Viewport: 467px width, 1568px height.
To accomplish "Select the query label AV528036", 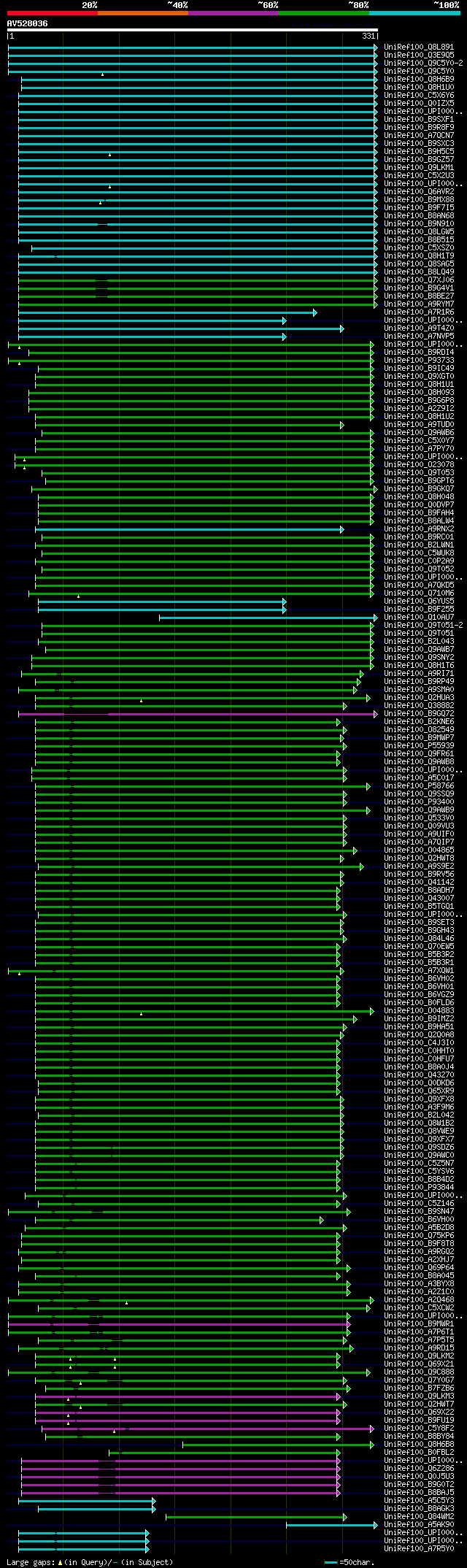I will pos(28,23).
